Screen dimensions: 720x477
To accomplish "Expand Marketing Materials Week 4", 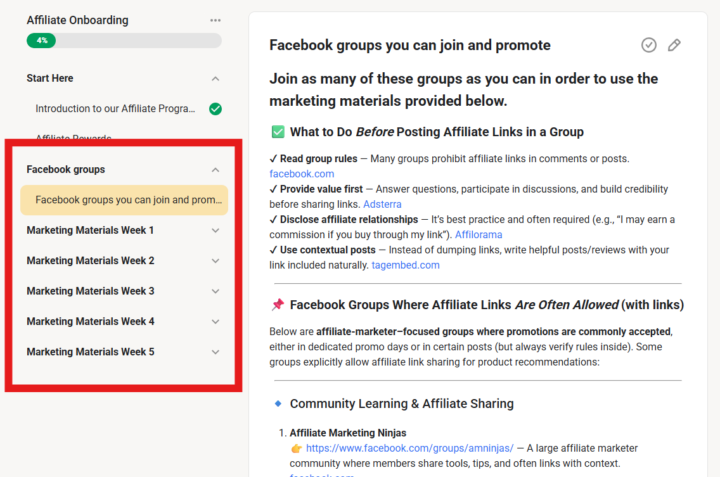I will 215,321.
